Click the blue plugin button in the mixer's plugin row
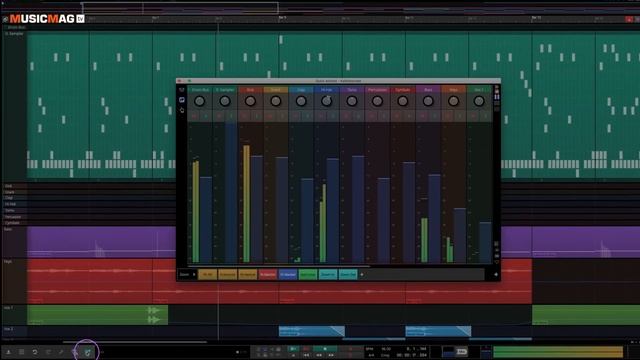The height and width of the screenshot is (360, 640). click(288, 275)
